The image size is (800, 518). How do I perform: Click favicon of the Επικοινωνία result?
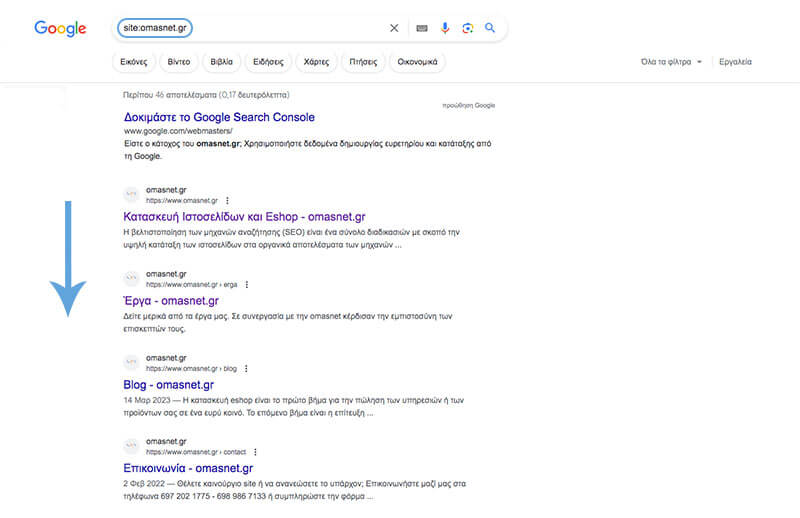click(x=132, y=446)
